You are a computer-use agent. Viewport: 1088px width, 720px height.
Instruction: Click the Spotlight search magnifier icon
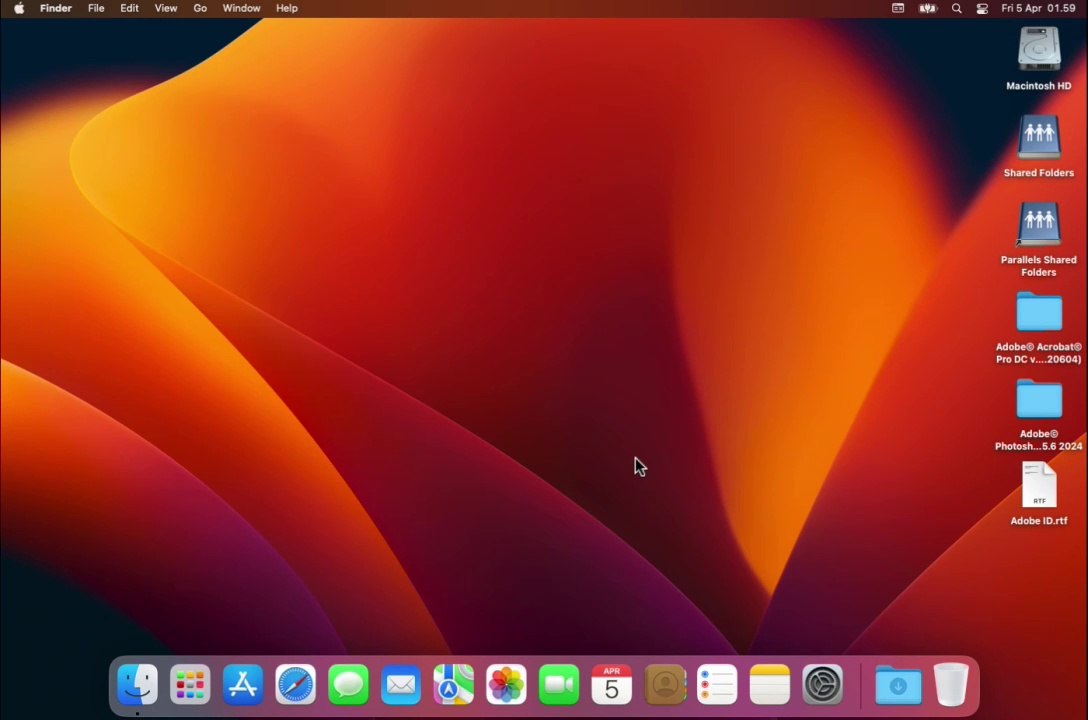click(x=956, y=8)
